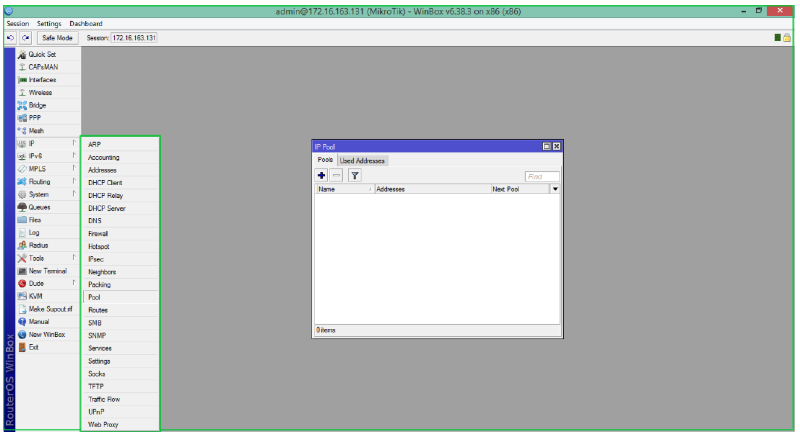Open Hotspot from IP submenu
The image size is (800, 437).
pos(120,246)
